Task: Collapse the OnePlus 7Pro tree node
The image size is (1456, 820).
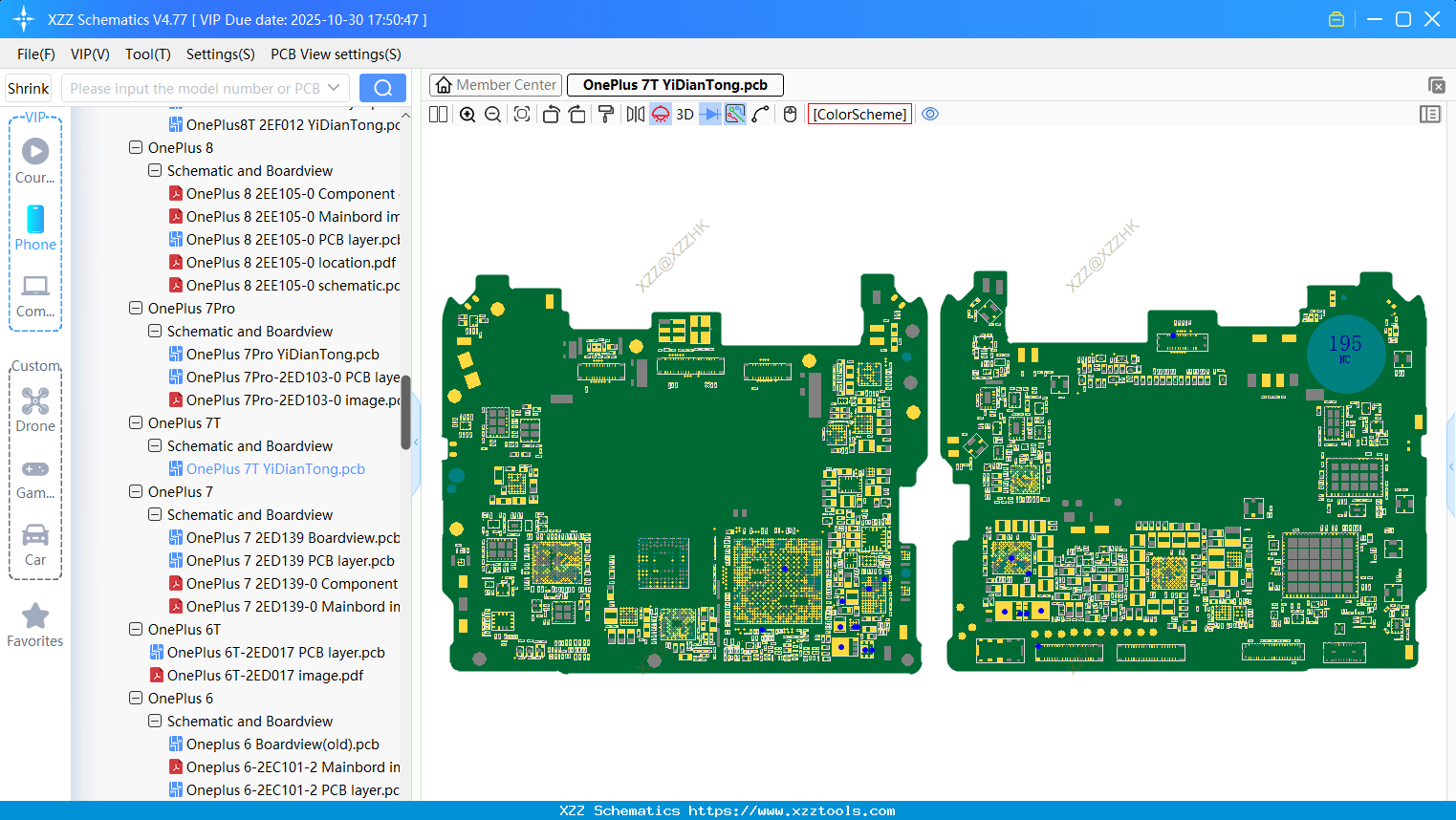Action: tap(136, 309)
